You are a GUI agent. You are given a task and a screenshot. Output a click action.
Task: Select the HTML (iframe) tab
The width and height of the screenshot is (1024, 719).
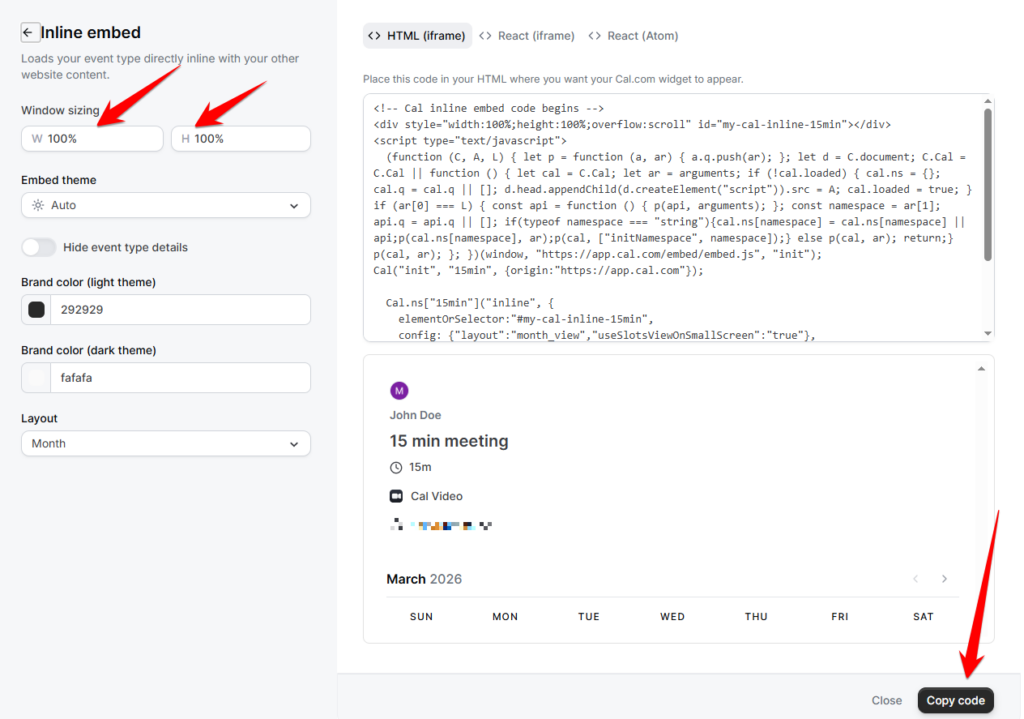coord(417,36)
